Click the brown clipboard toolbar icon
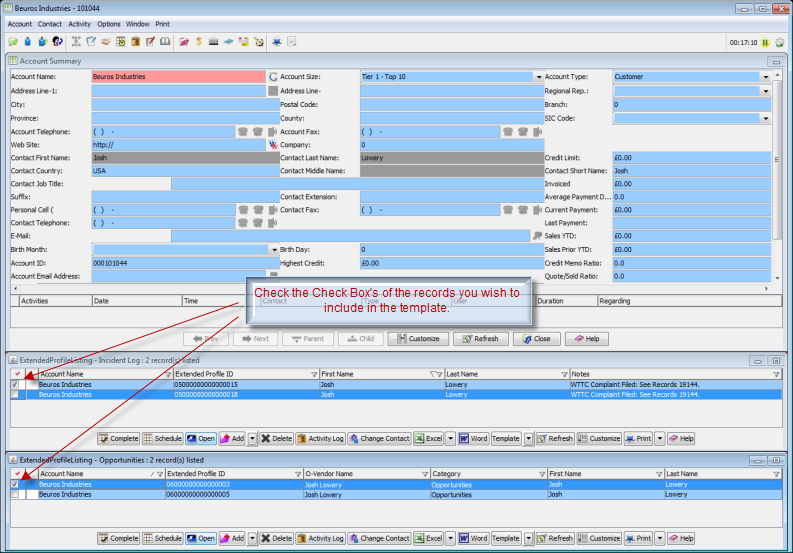This screenshot has height=553, width=793. (136, 42)
